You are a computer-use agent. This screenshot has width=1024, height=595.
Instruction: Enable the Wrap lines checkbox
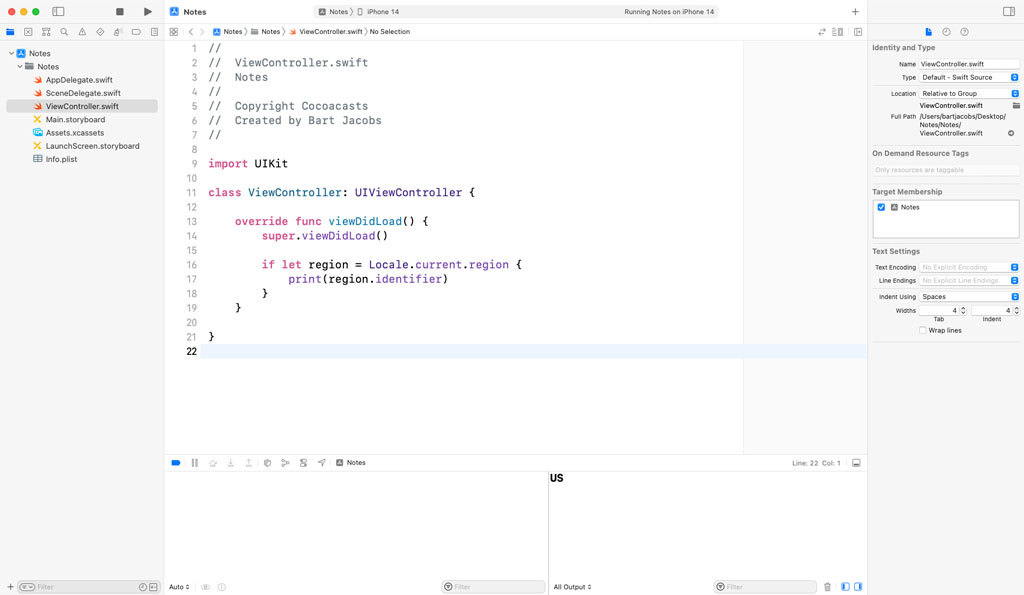tap(921, 330)
